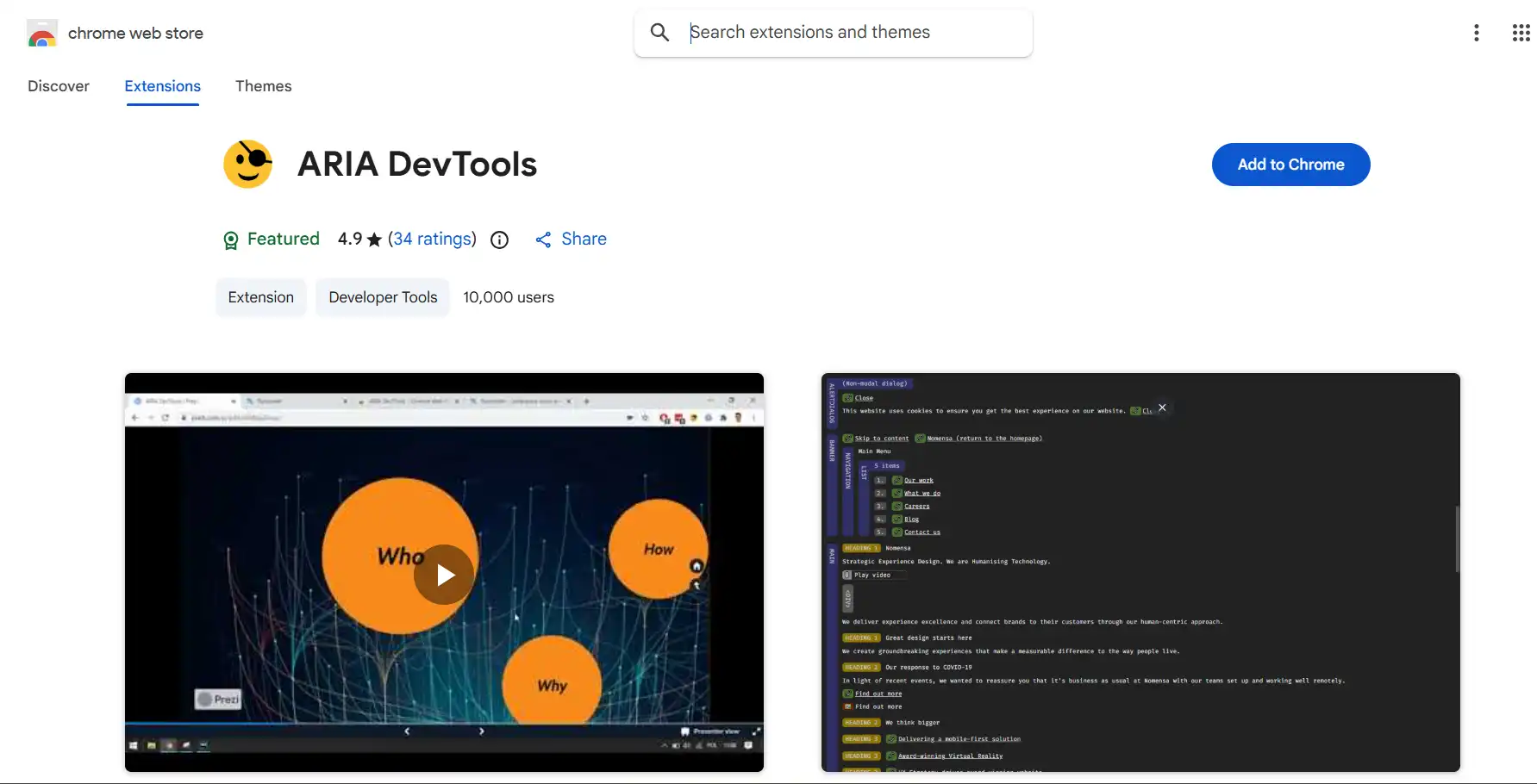The image size is (1537, 784).
Task: Switch to the Themes tab
Action: (263, 86)
